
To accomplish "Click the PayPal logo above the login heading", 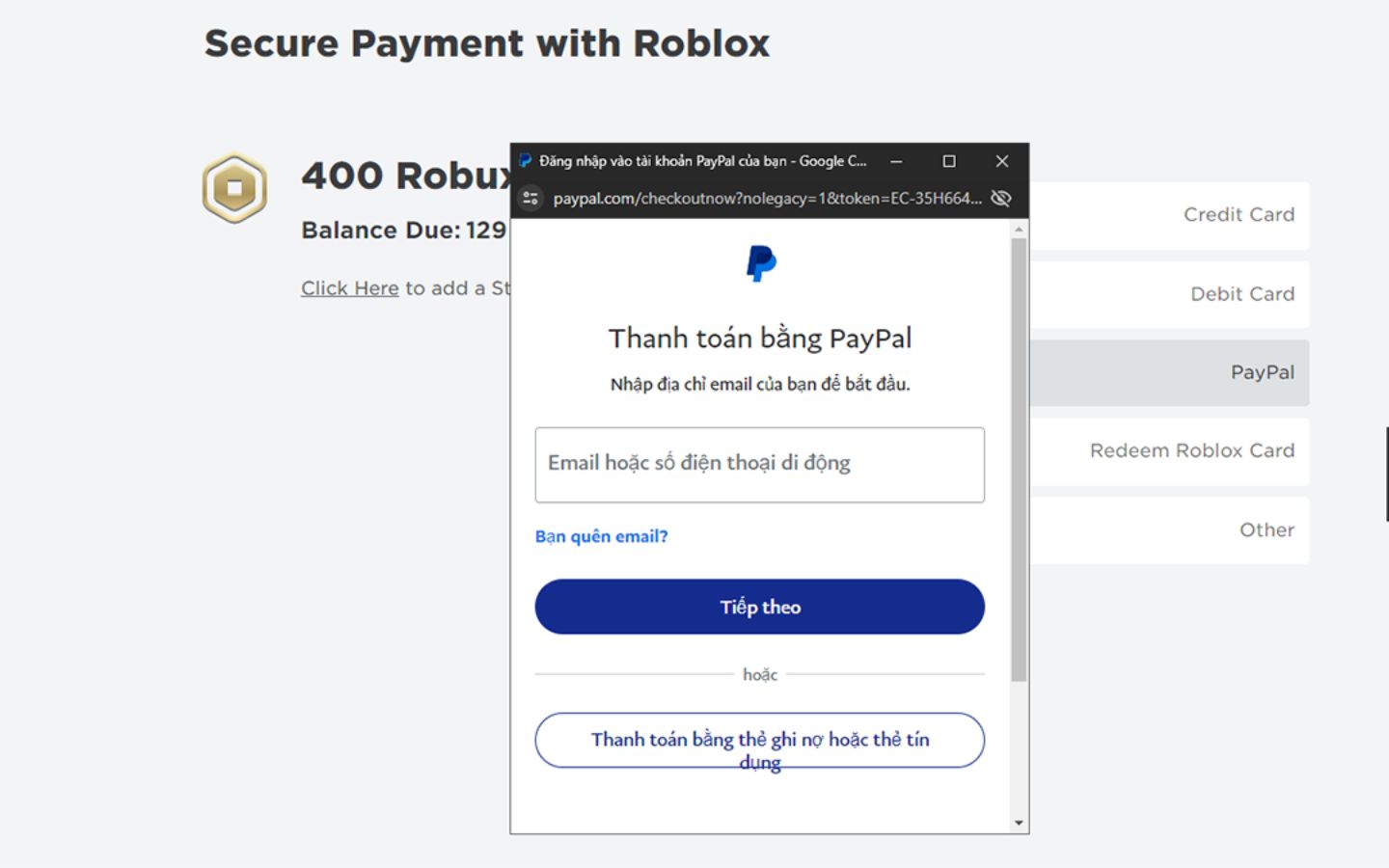I will tap(760, 262).
